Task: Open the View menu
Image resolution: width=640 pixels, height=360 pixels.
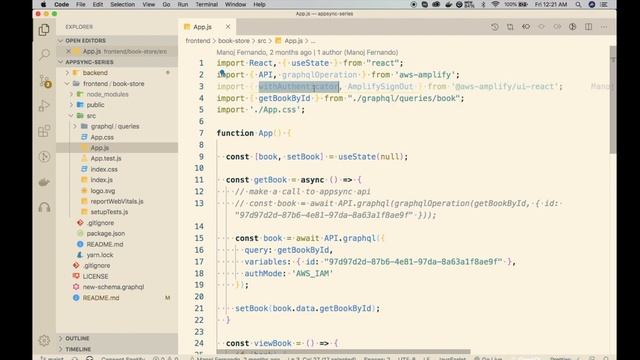Action: (x=149, y=4)
